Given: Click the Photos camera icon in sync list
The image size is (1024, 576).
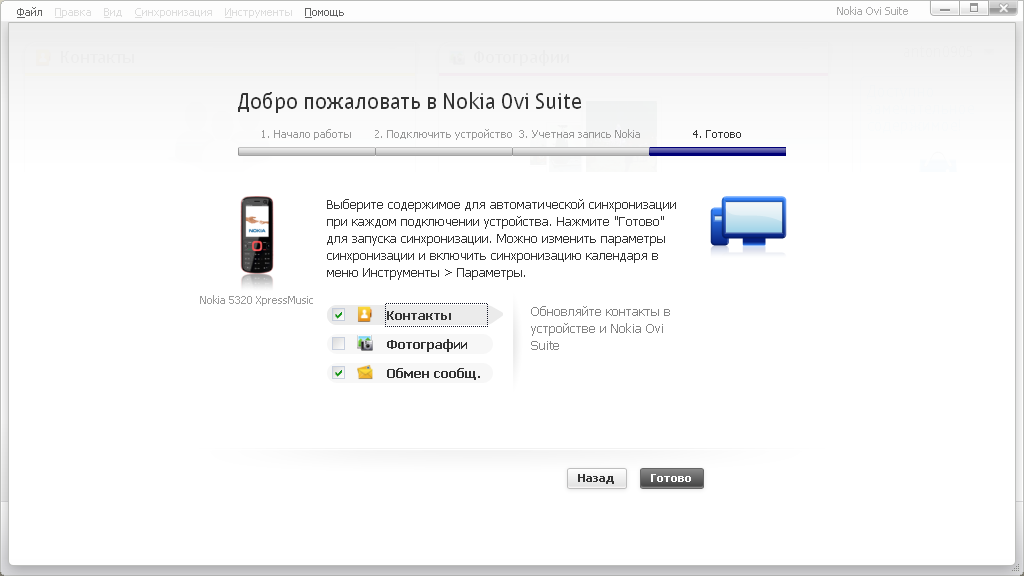Looking at the screenshot, I should (365, 344).
